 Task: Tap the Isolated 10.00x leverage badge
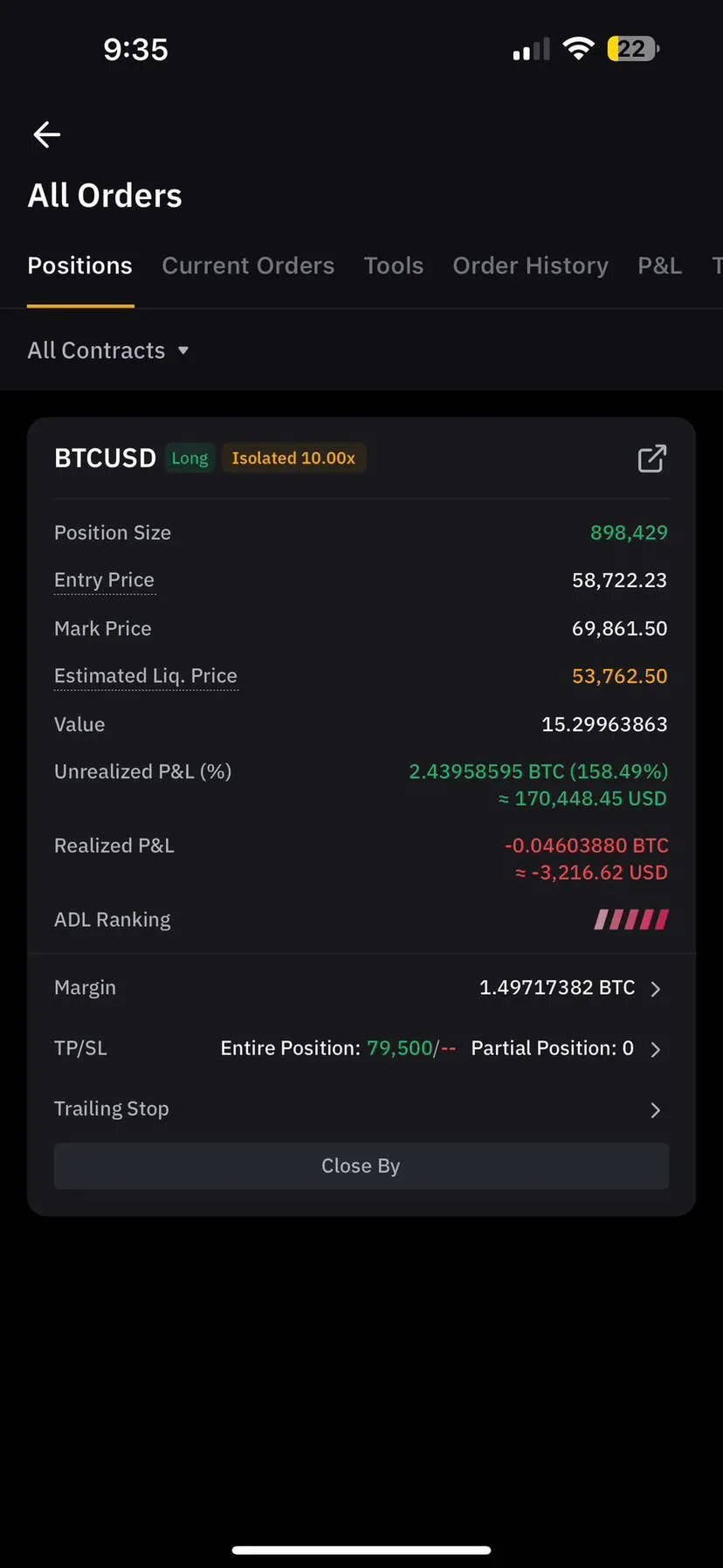[x=293, y=459]
